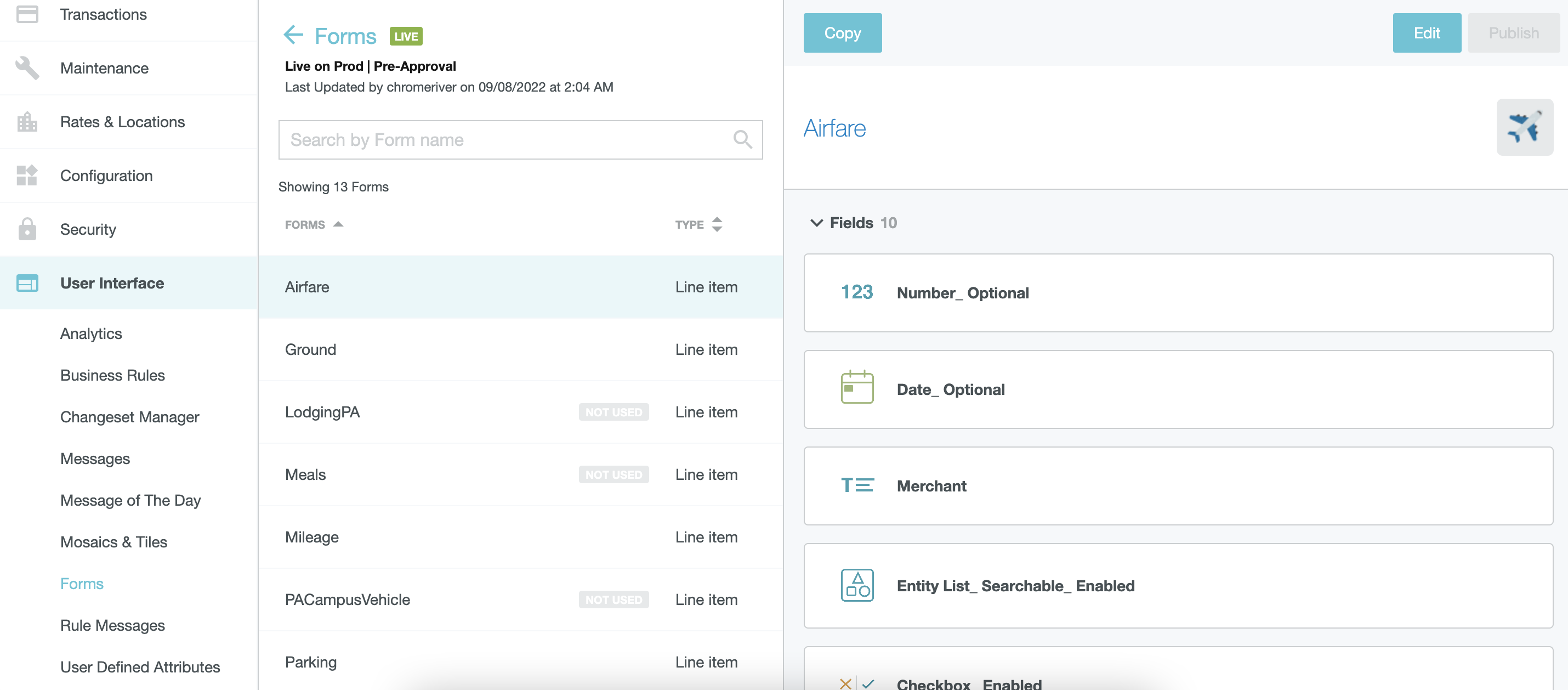
Task: Open Changeset Manager in the sidebar
Action: click(129, 416)
